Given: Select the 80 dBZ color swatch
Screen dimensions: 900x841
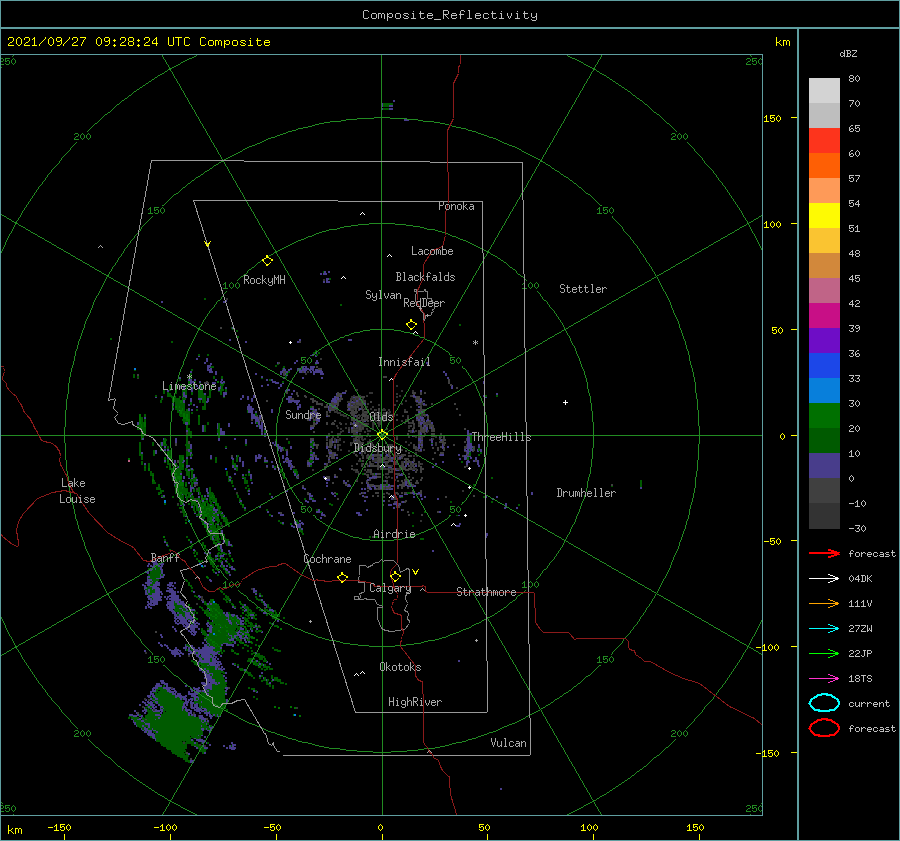Looking at the screenshot, I should point(824,91).
